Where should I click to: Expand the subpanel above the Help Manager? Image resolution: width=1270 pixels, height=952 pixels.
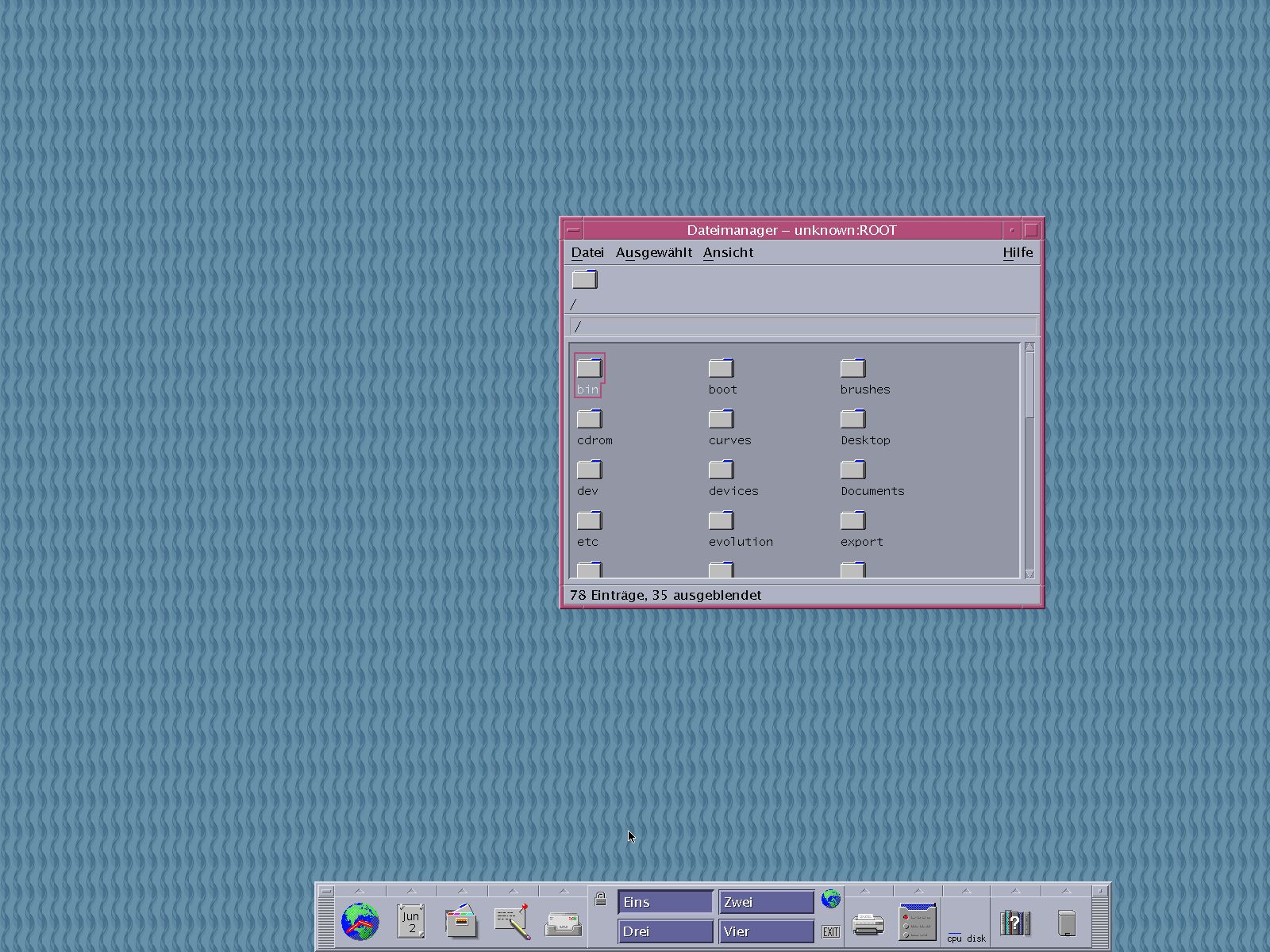coord(1015,891)
